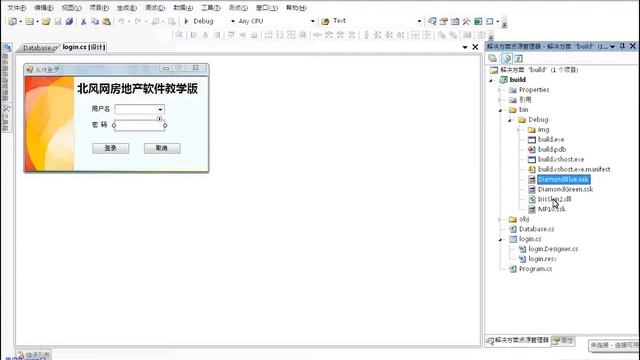Collapse the Debug folder node
Viewport: 640px width, 360px height.
point(510,120)
